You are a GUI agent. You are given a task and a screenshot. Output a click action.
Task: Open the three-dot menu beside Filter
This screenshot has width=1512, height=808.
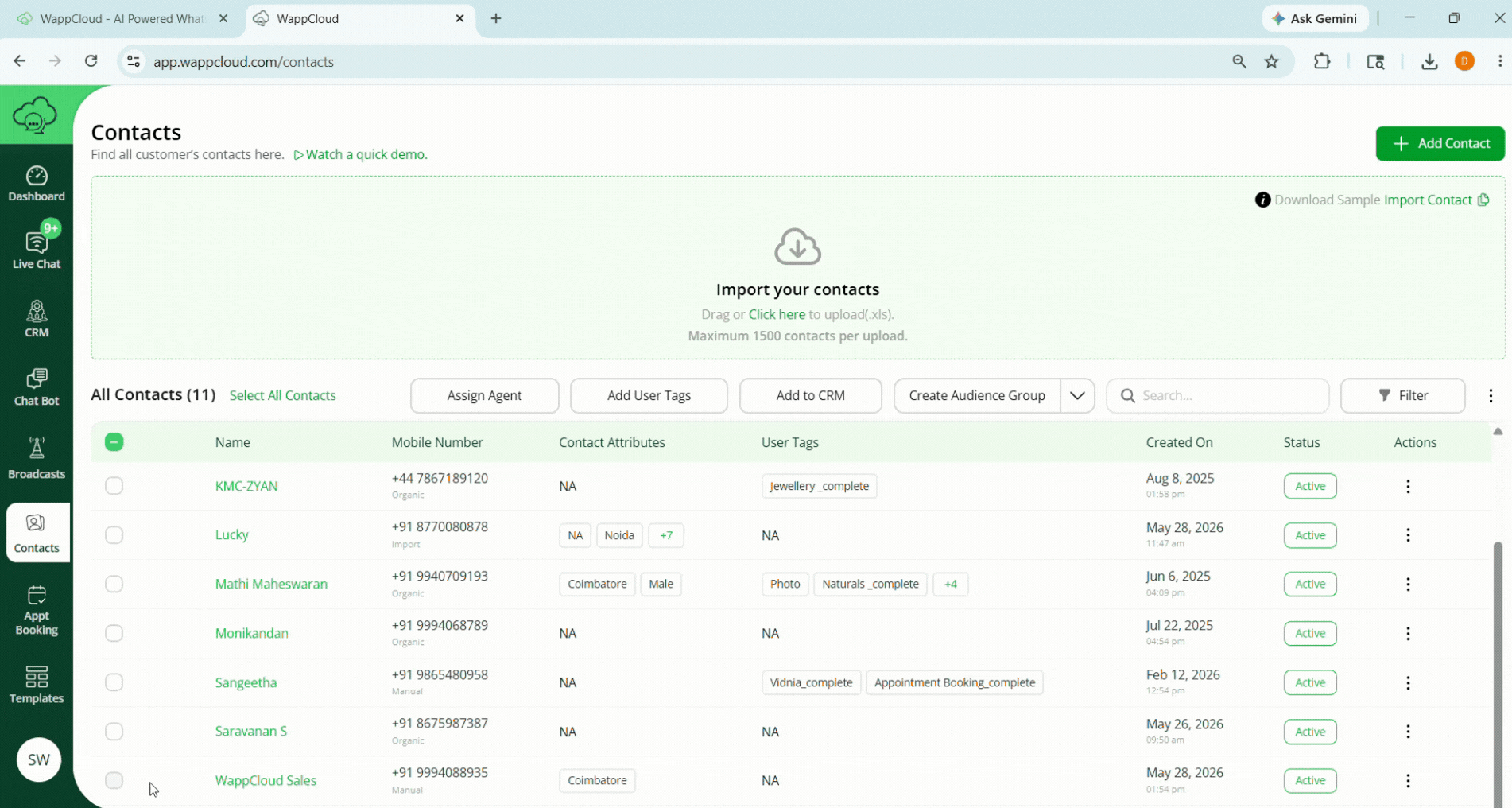[x=1491, y=395]
